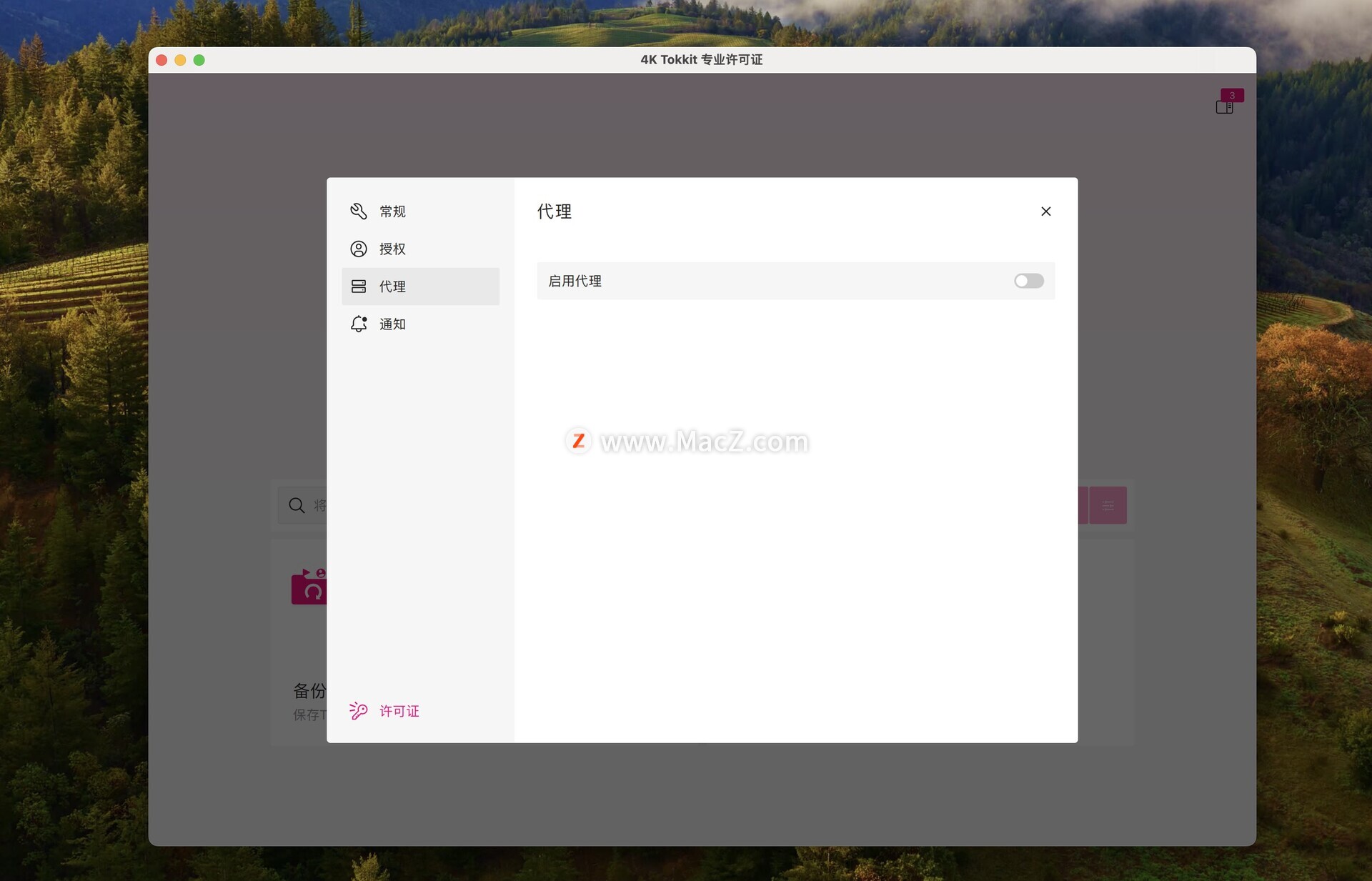Click the user account icon beside 授权
Screen dimensions: 1372x881
(x=359, y=249)
